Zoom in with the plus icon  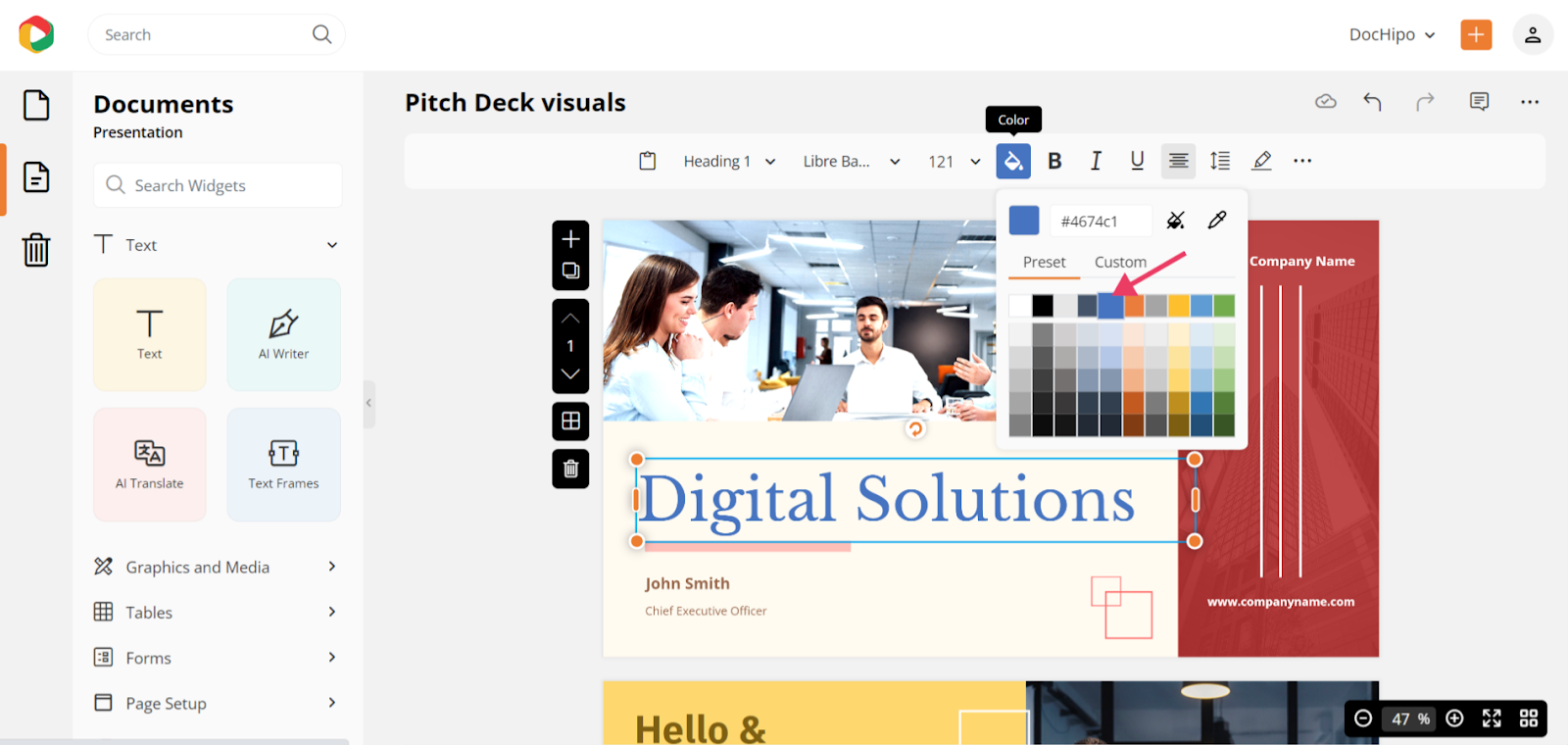click(1455, 719)
